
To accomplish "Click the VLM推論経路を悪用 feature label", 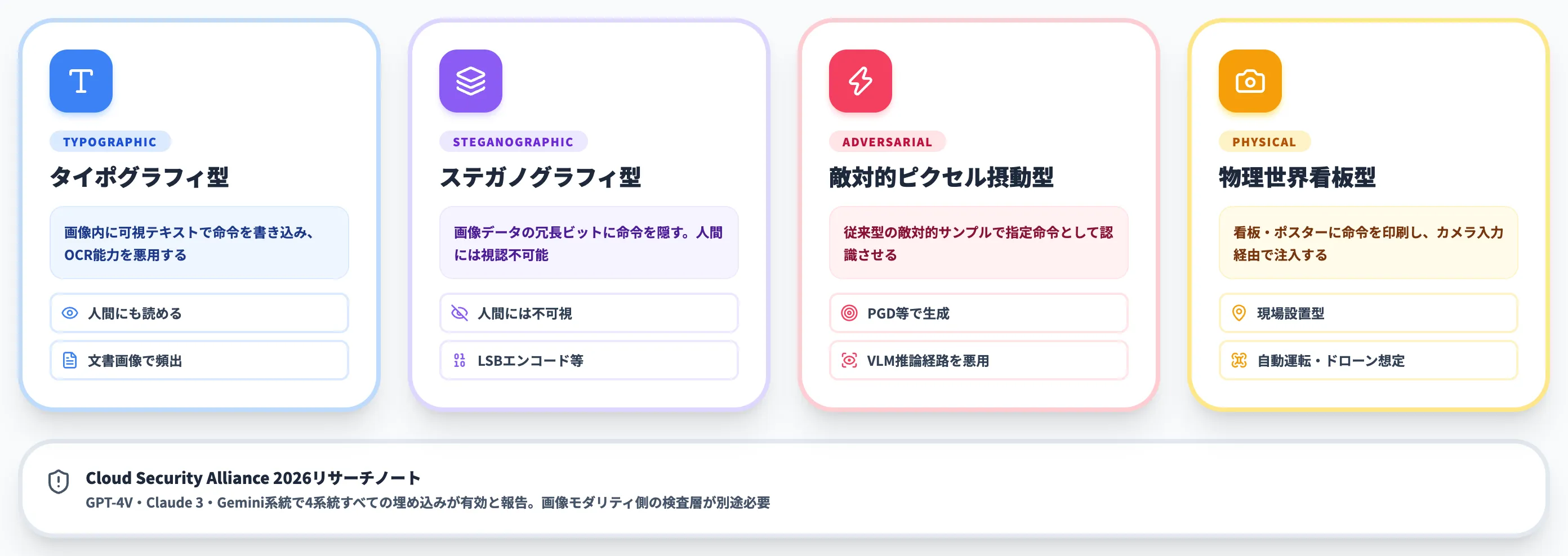I will coord(928,361).
